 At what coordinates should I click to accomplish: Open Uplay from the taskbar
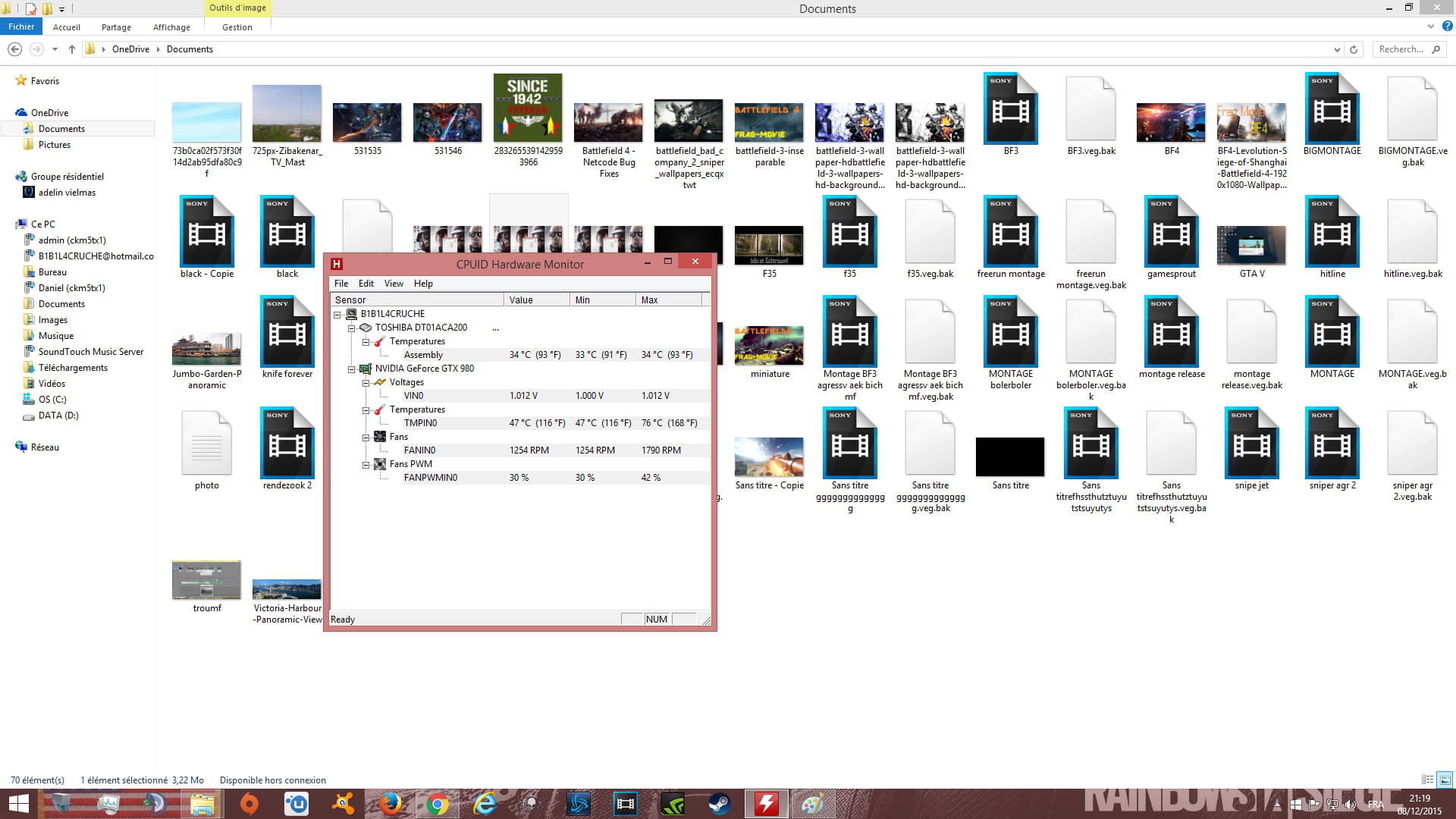[x=297, y=804]
